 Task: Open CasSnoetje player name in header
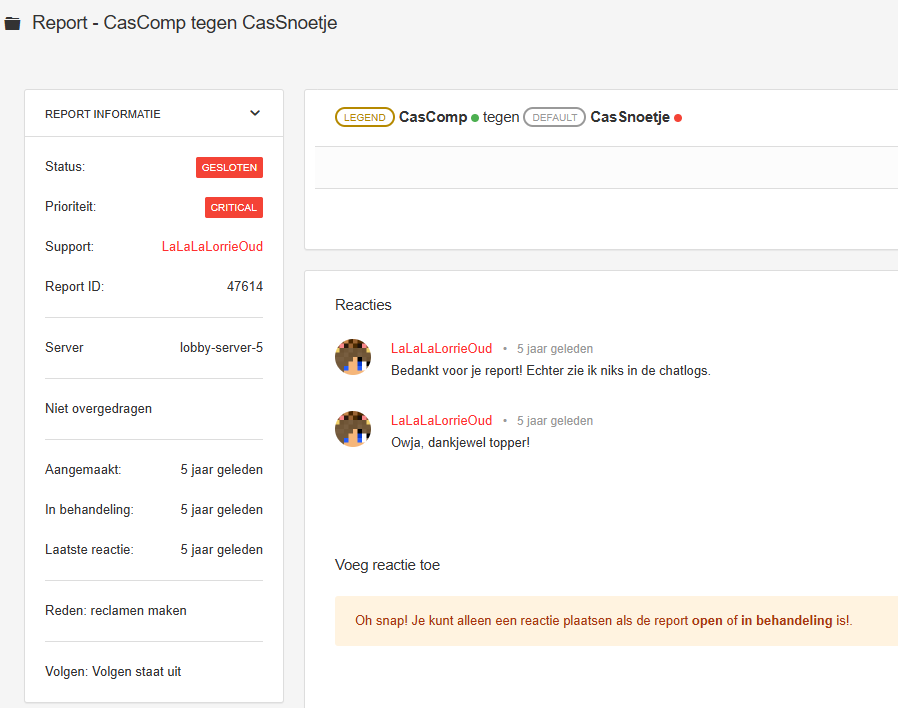coord(630,117)
